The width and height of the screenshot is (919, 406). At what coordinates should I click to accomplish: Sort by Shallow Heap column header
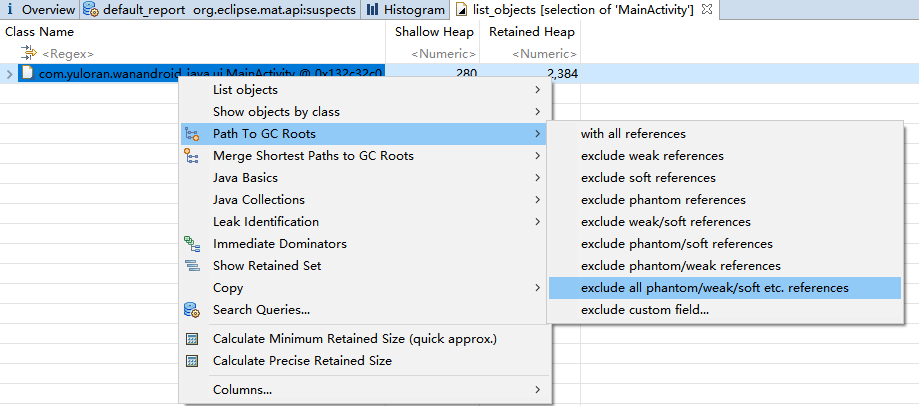tap(435, 32)
